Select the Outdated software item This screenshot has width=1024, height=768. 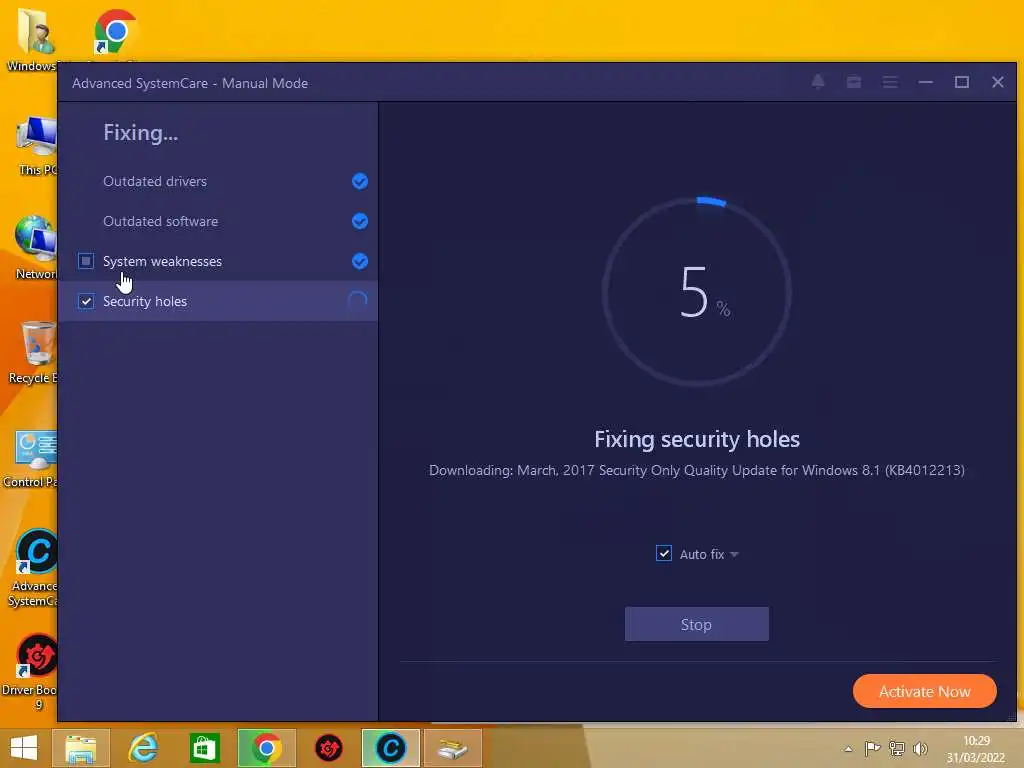pyautogui.click(x=161, y=221)
